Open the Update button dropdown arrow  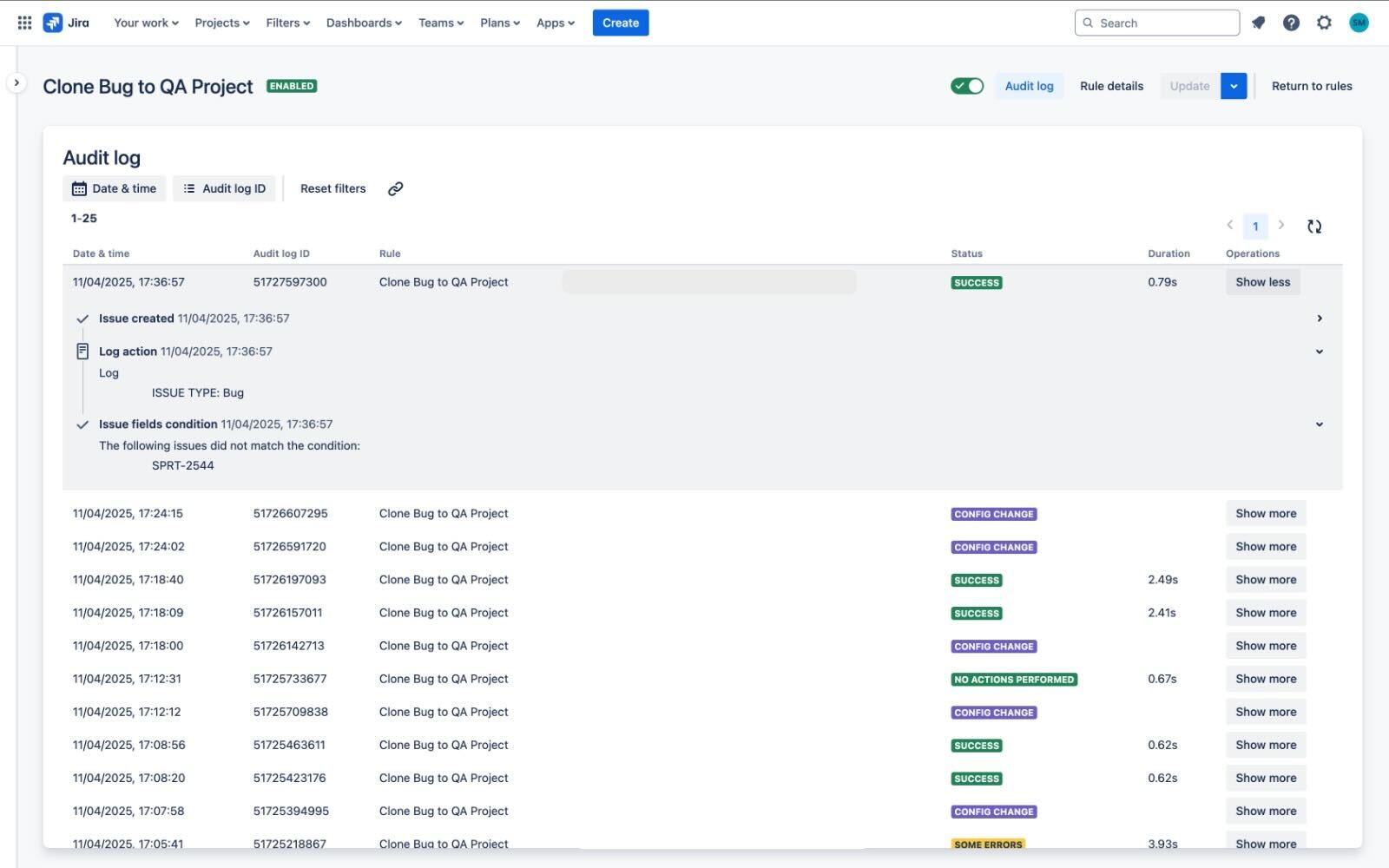1234,86
